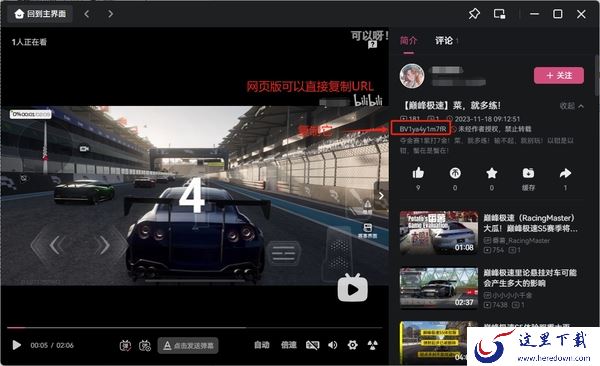Like the video with thumbs-up icon

coord(418,173)
